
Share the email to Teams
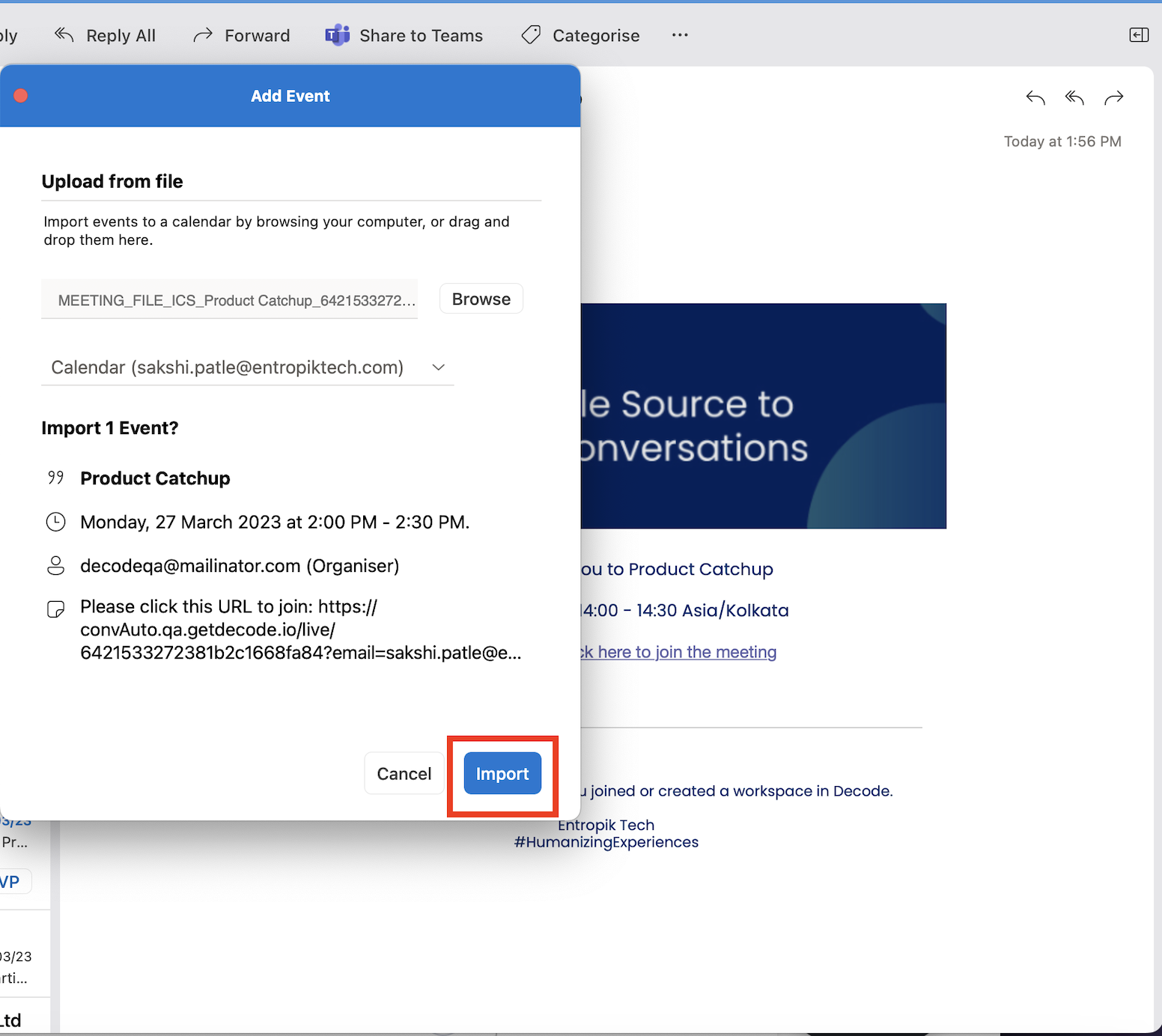point(404,35)
